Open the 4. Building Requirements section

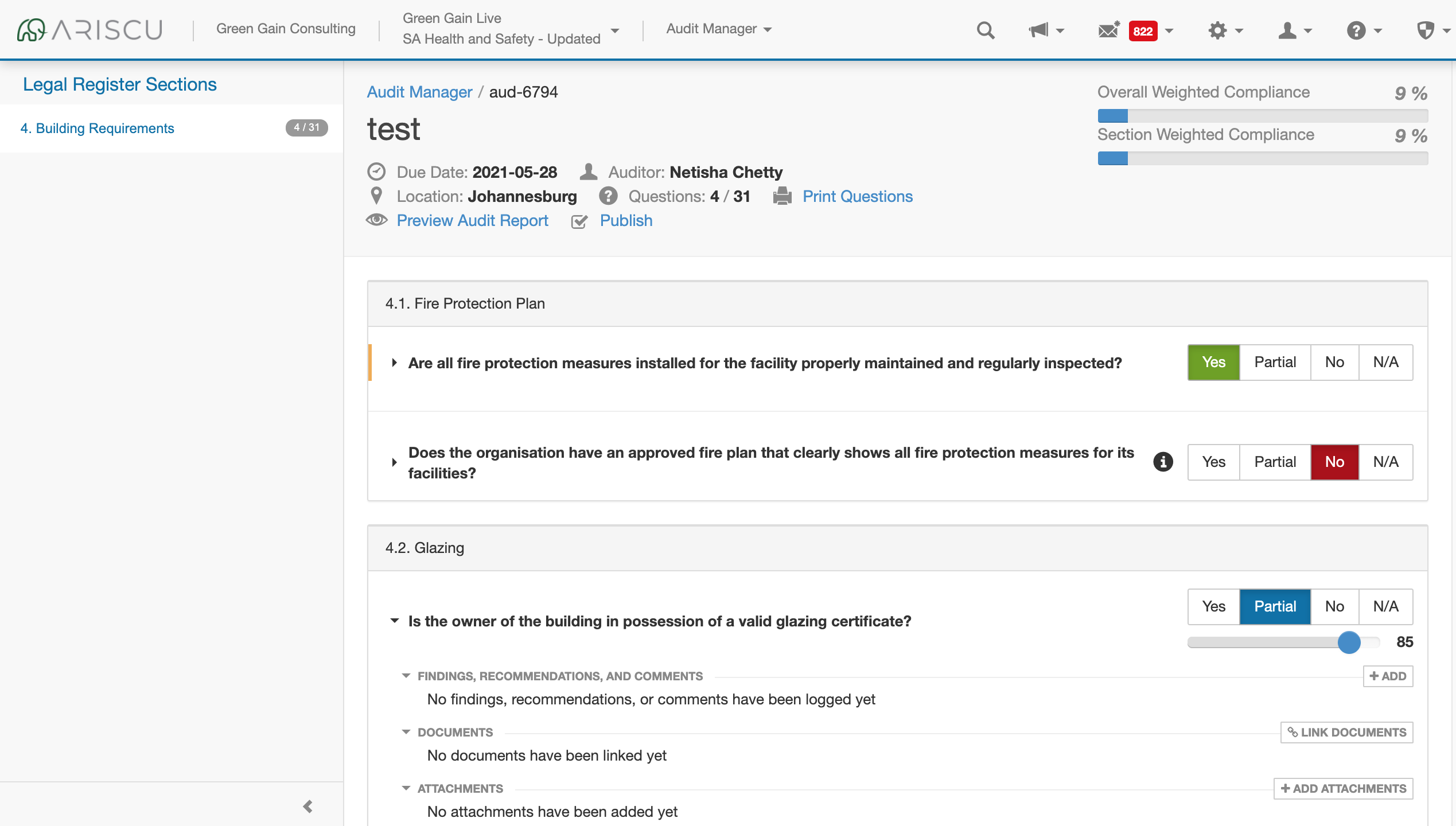tap(97, 128)
